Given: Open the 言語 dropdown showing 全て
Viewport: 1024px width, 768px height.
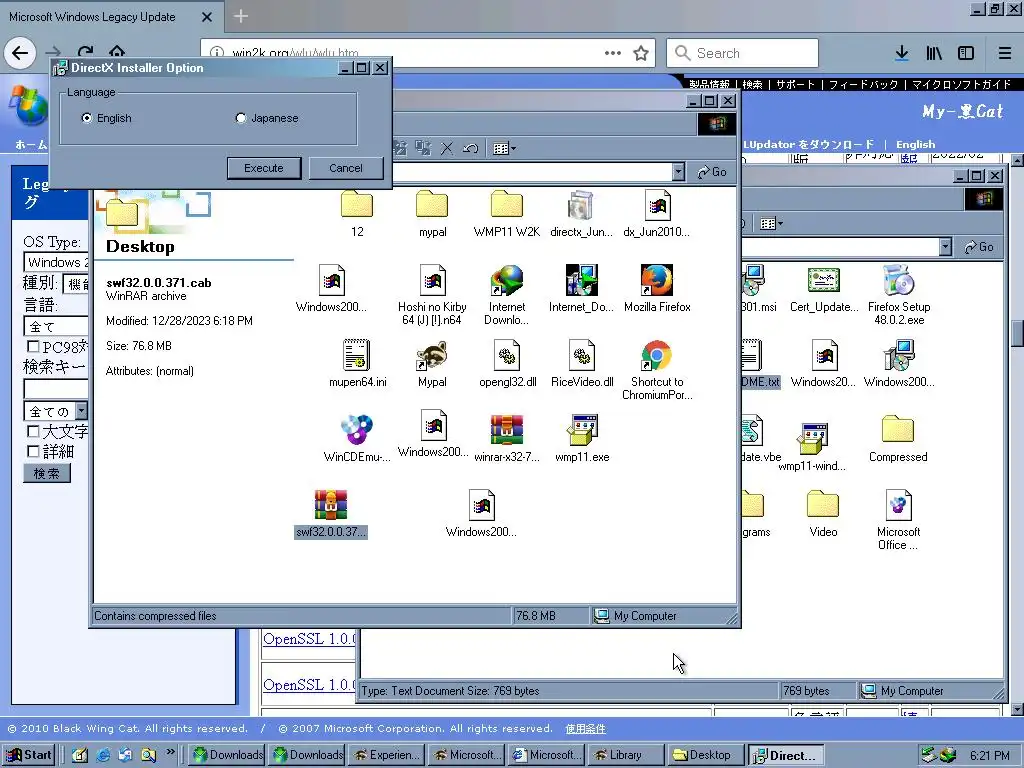Looking at the screenshot, I should click(56, 326).
